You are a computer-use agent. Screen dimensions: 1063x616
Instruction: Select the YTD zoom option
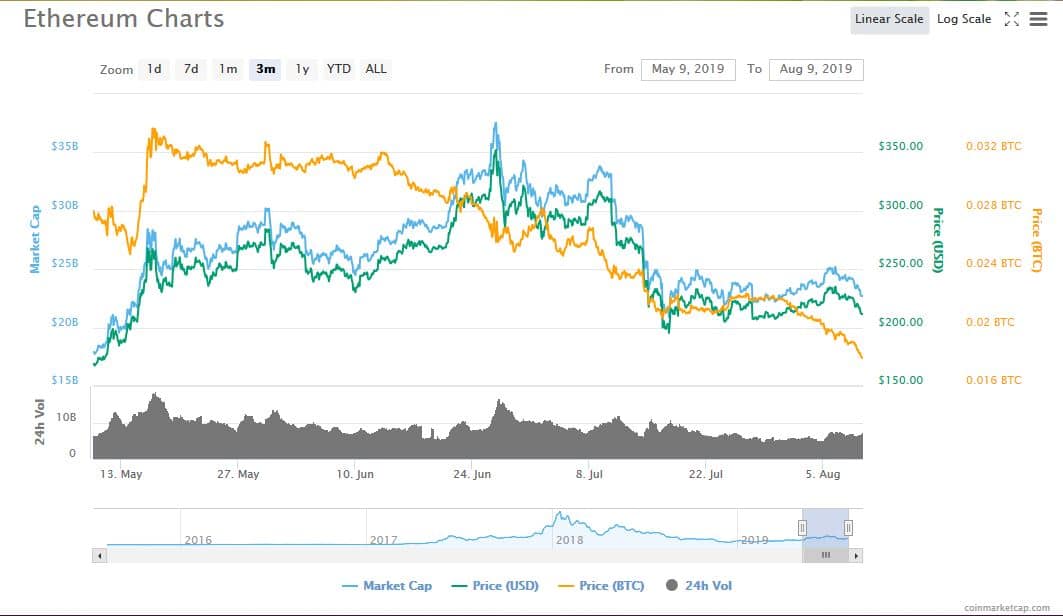click(x=339, y=69)
